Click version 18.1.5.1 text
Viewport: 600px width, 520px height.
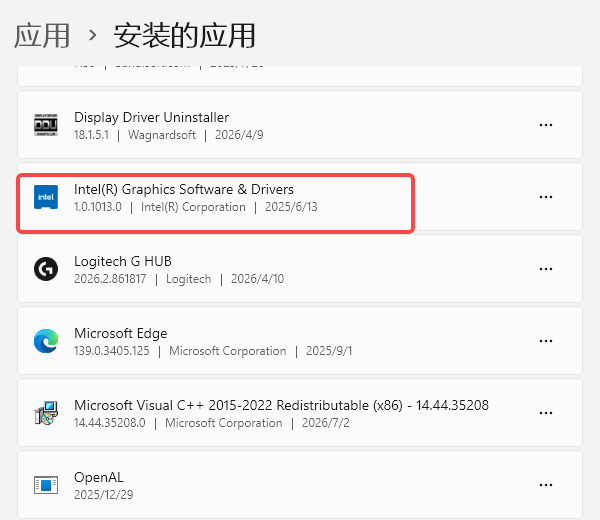91,135
